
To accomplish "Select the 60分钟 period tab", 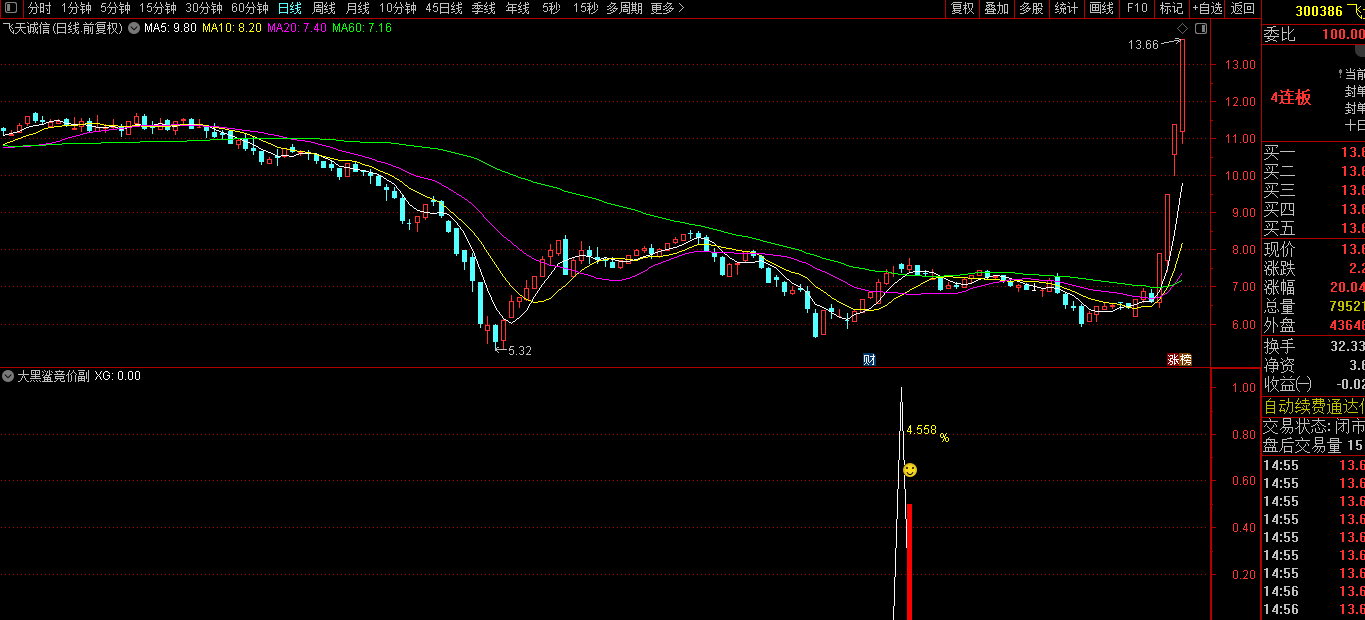I will click(250, 8).
